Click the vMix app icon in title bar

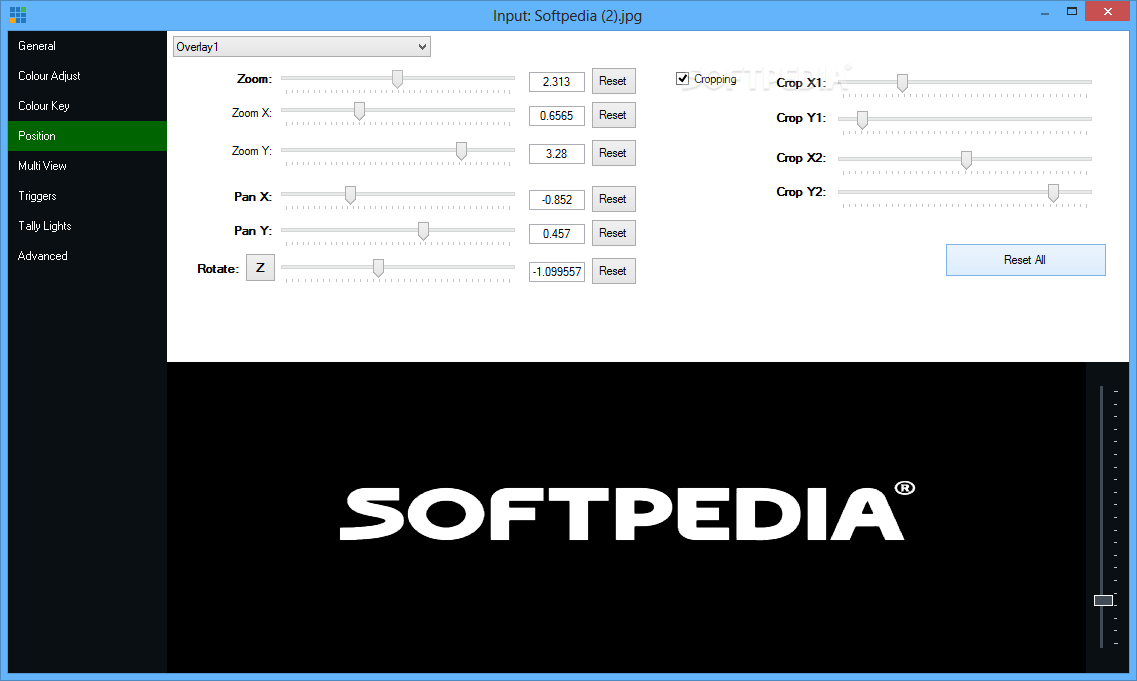coord(18,15)
